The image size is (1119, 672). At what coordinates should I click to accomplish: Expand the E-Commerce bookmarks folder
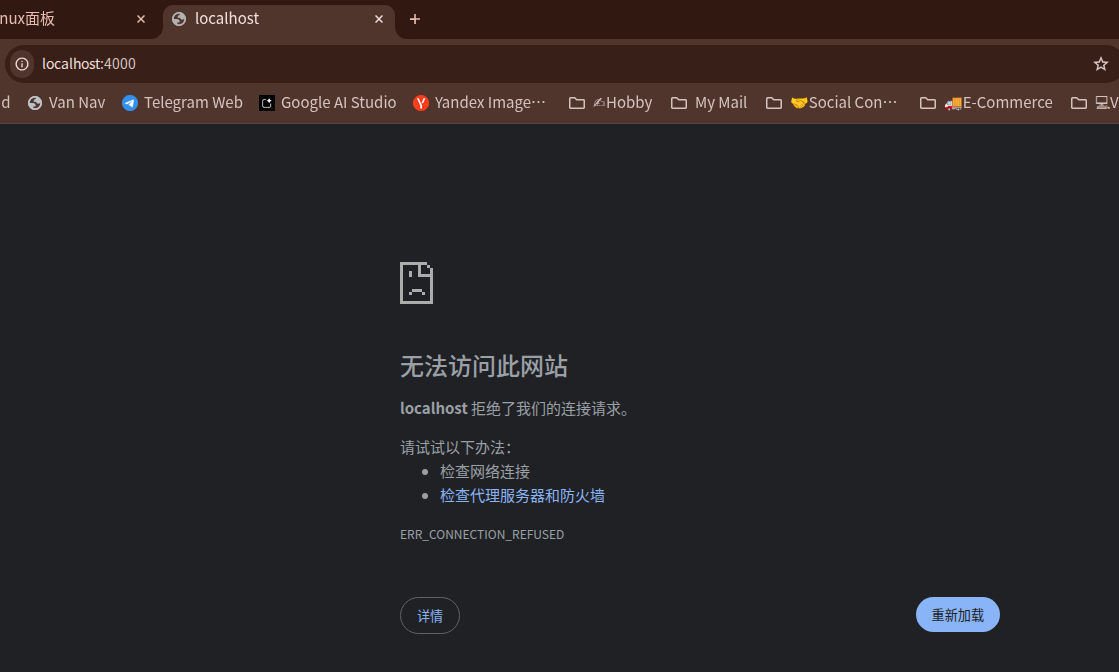point(986,102)
